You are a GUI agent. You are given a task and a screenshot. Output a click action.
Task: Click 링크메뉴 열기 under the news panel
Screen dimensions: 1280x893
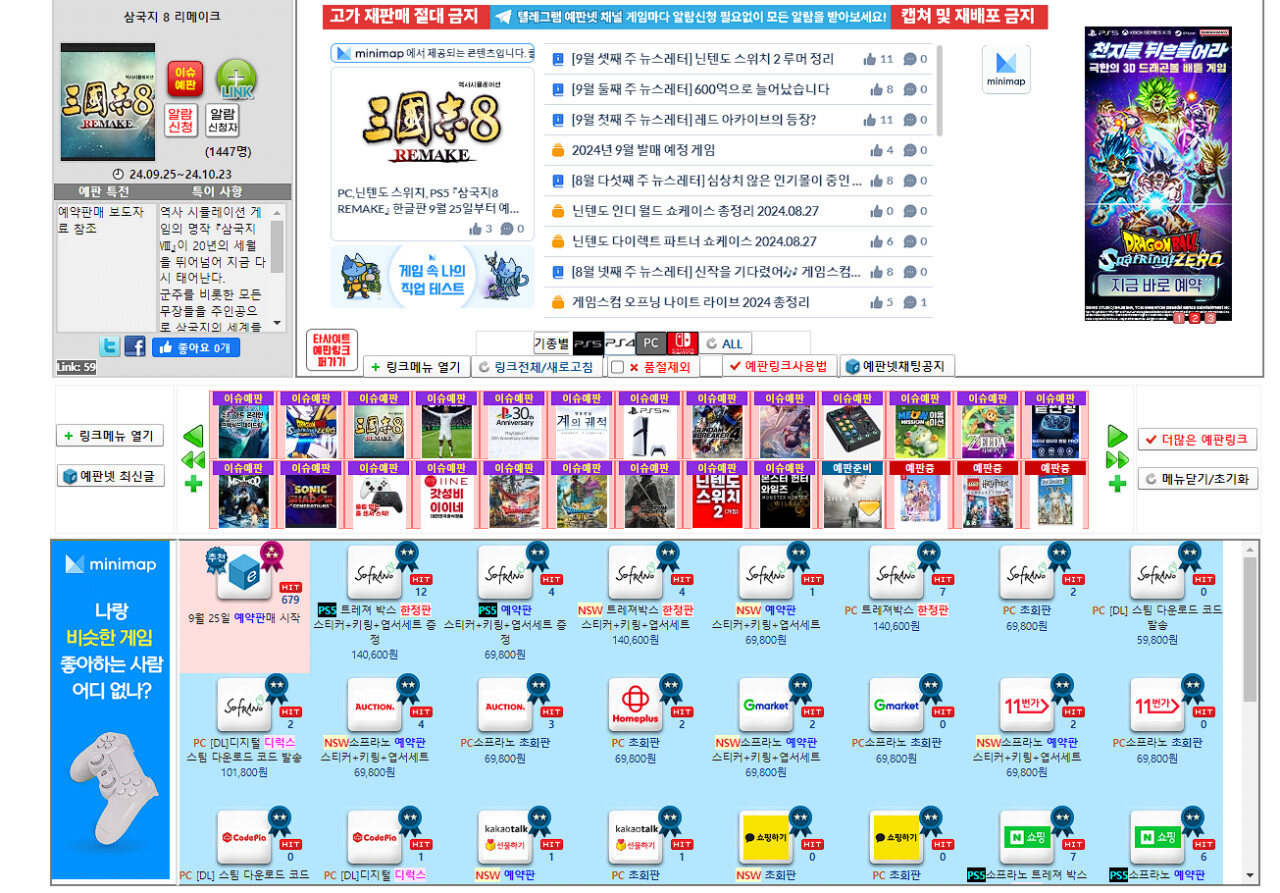click(415, 367)
